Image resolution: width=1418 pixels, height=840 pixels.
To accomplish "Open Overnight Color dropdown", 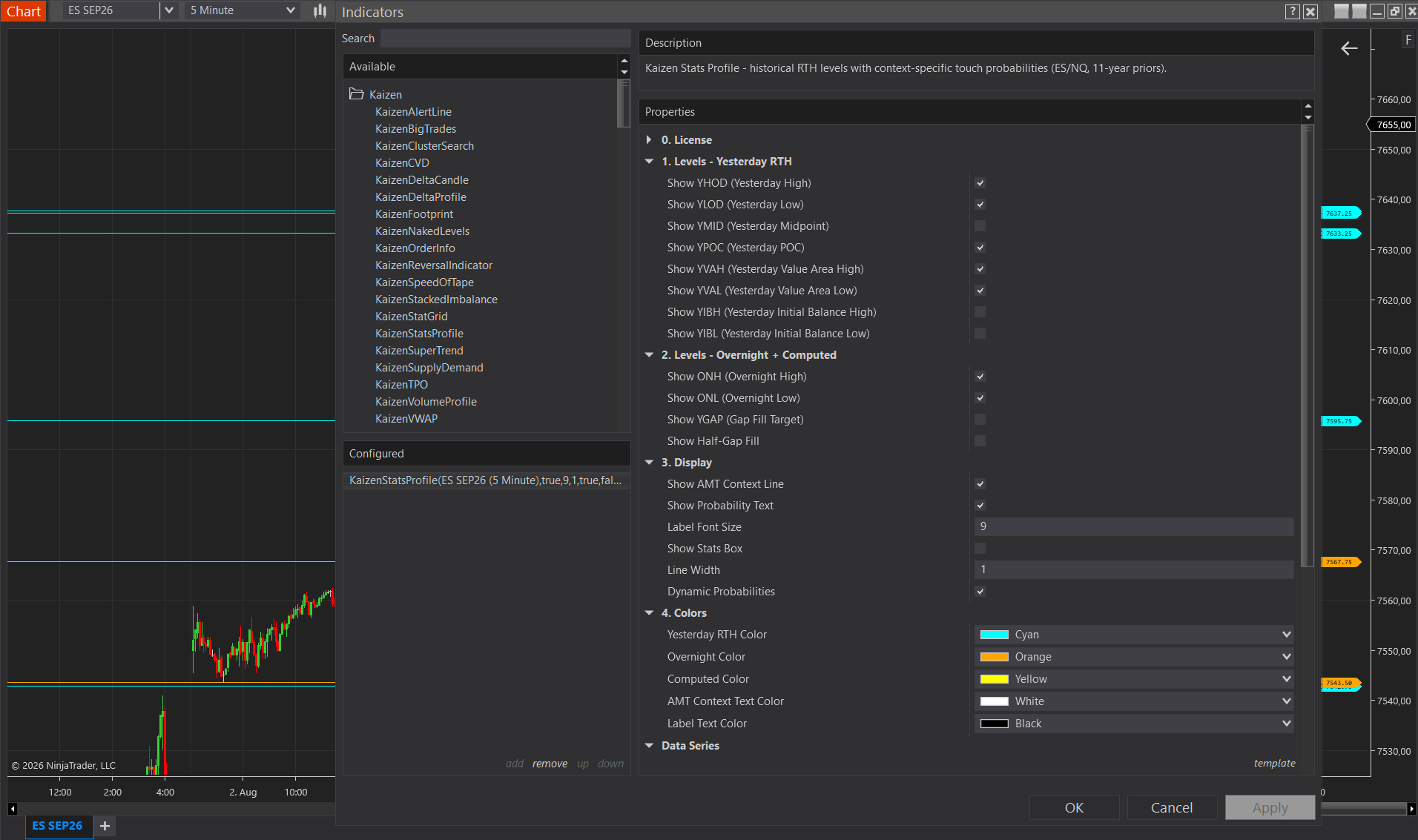I will click(x=1134, y=657).
